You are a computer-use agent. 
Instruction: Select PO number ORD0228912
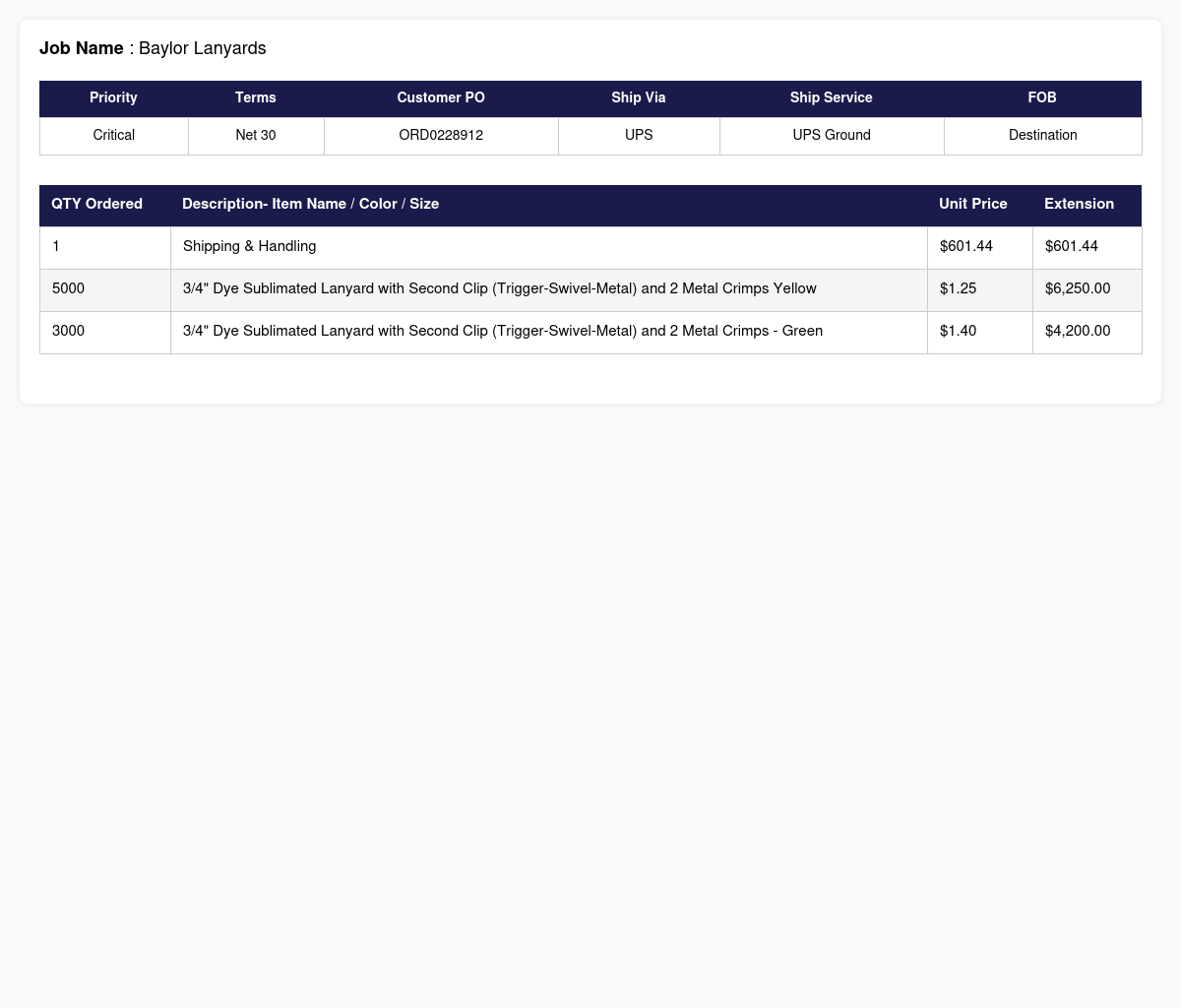441,136
